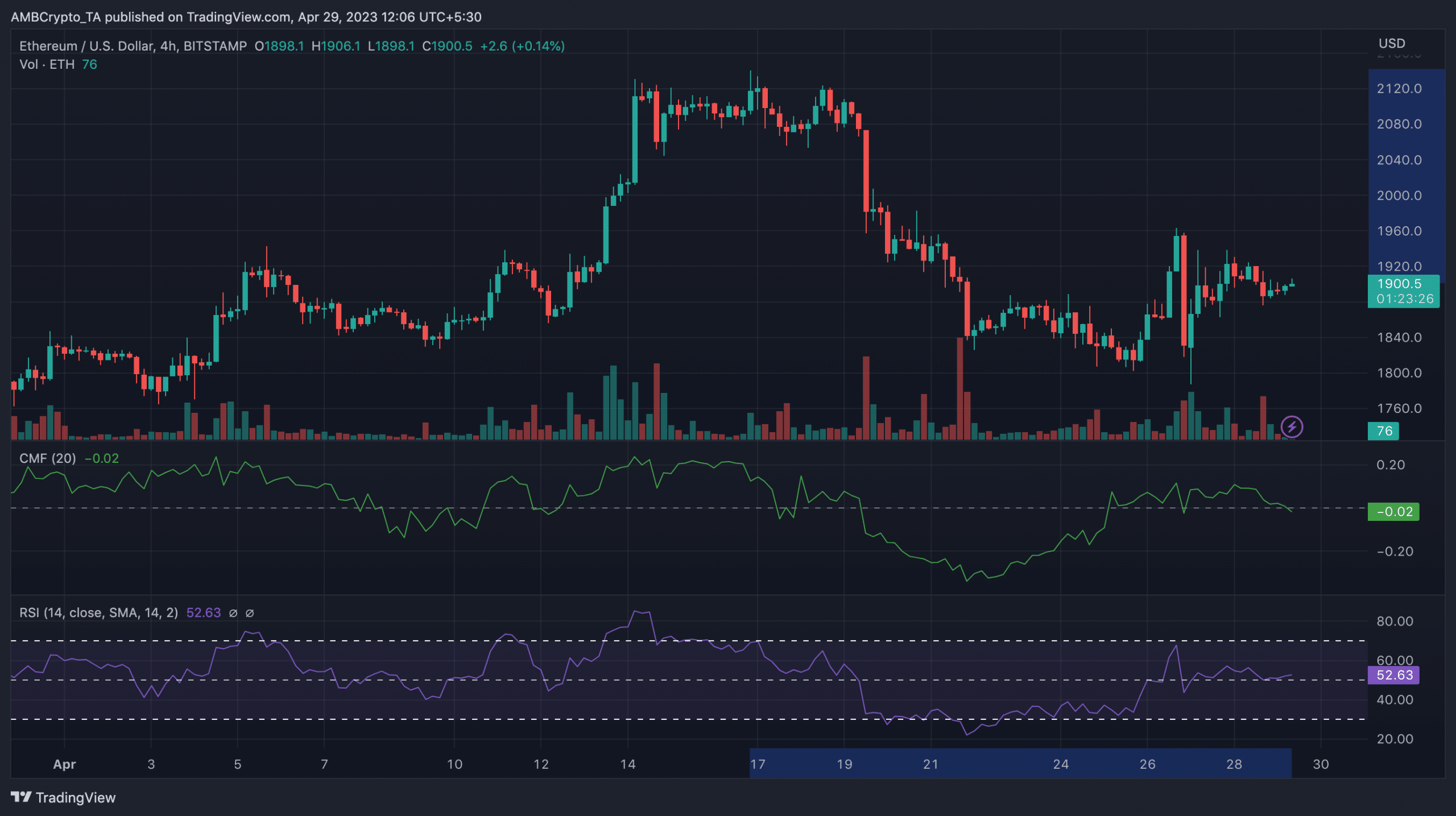
Task: Click the −0.20 CMF axis label
Action: pyautogui.click(x=1395, y=552)
